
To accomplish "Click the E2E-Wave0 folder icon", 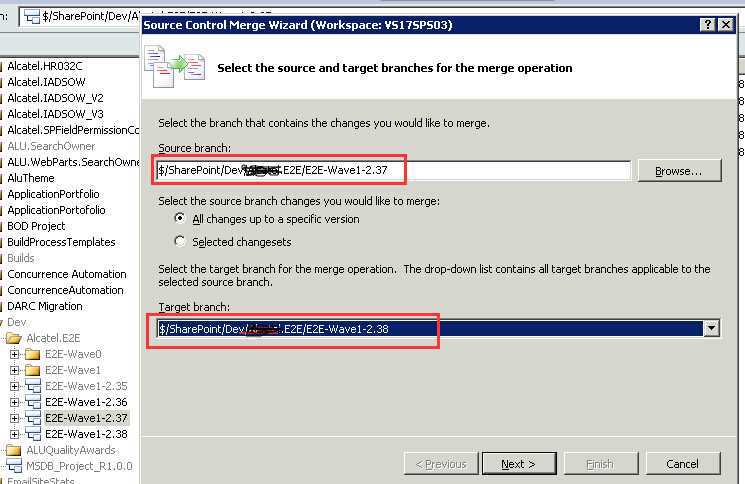I will click(x=32, y=354).
